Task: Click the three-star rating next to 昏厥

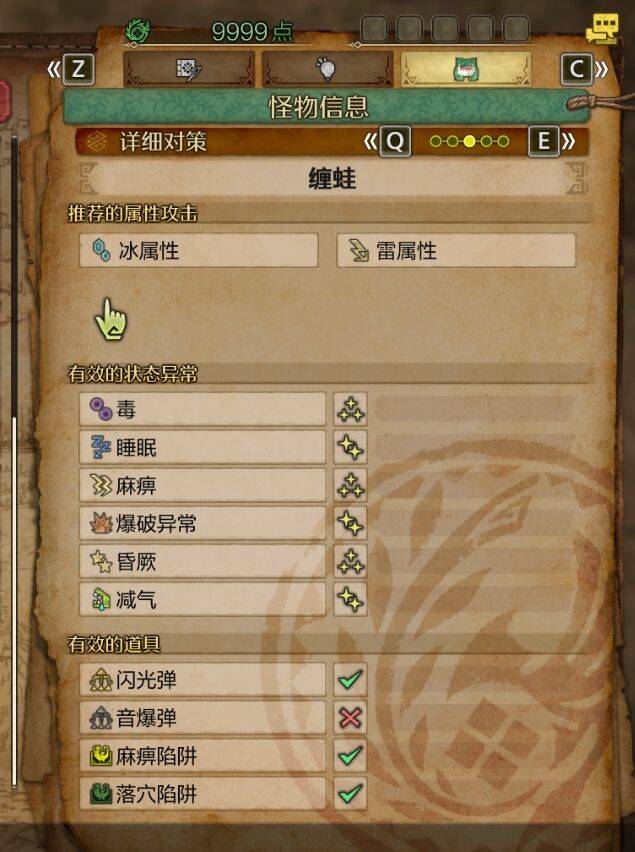Action: pos(350,561)
